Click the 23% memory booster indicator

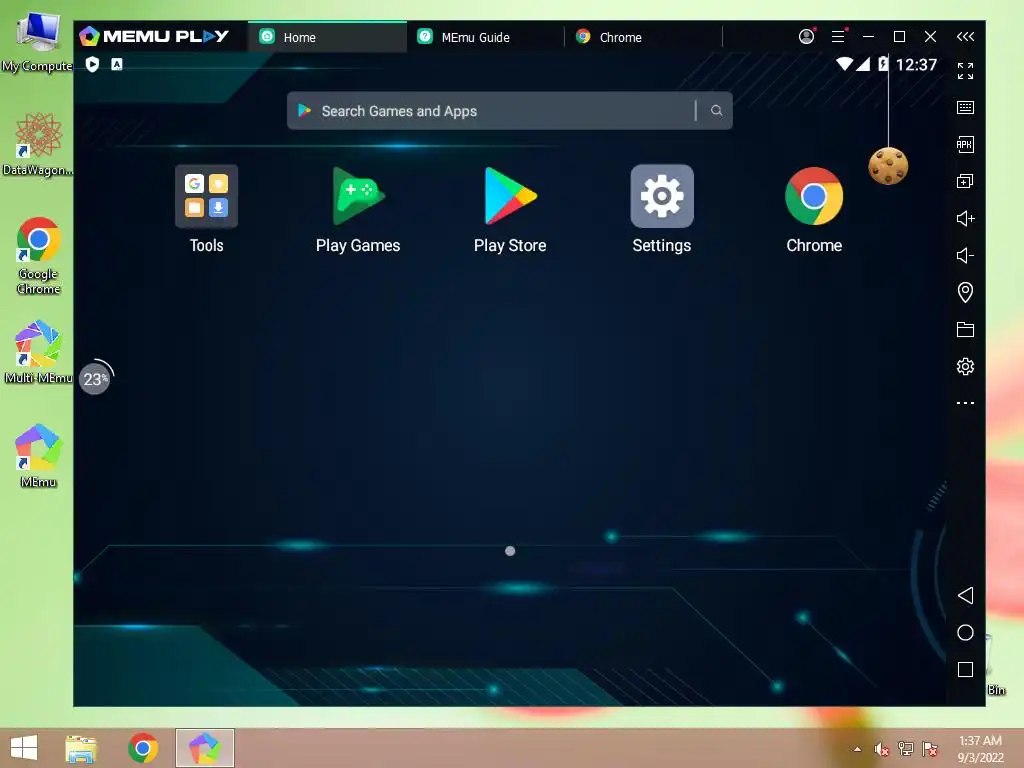coord(95,378)
